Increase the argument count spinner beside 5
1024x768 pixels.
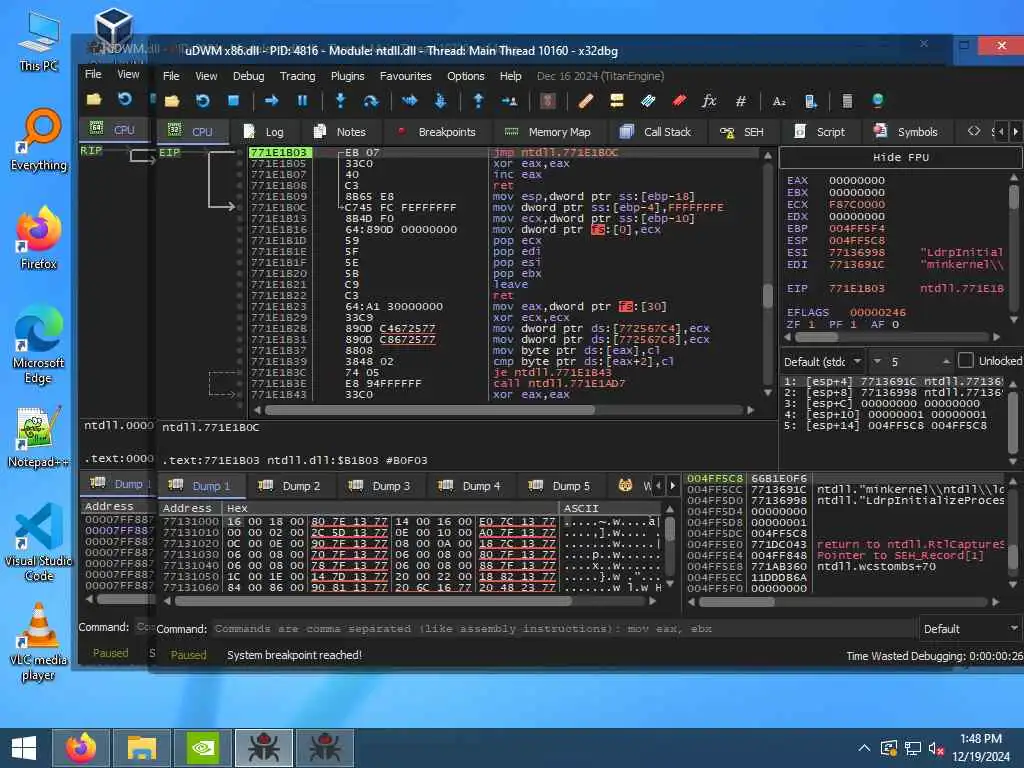click(946, 361)
